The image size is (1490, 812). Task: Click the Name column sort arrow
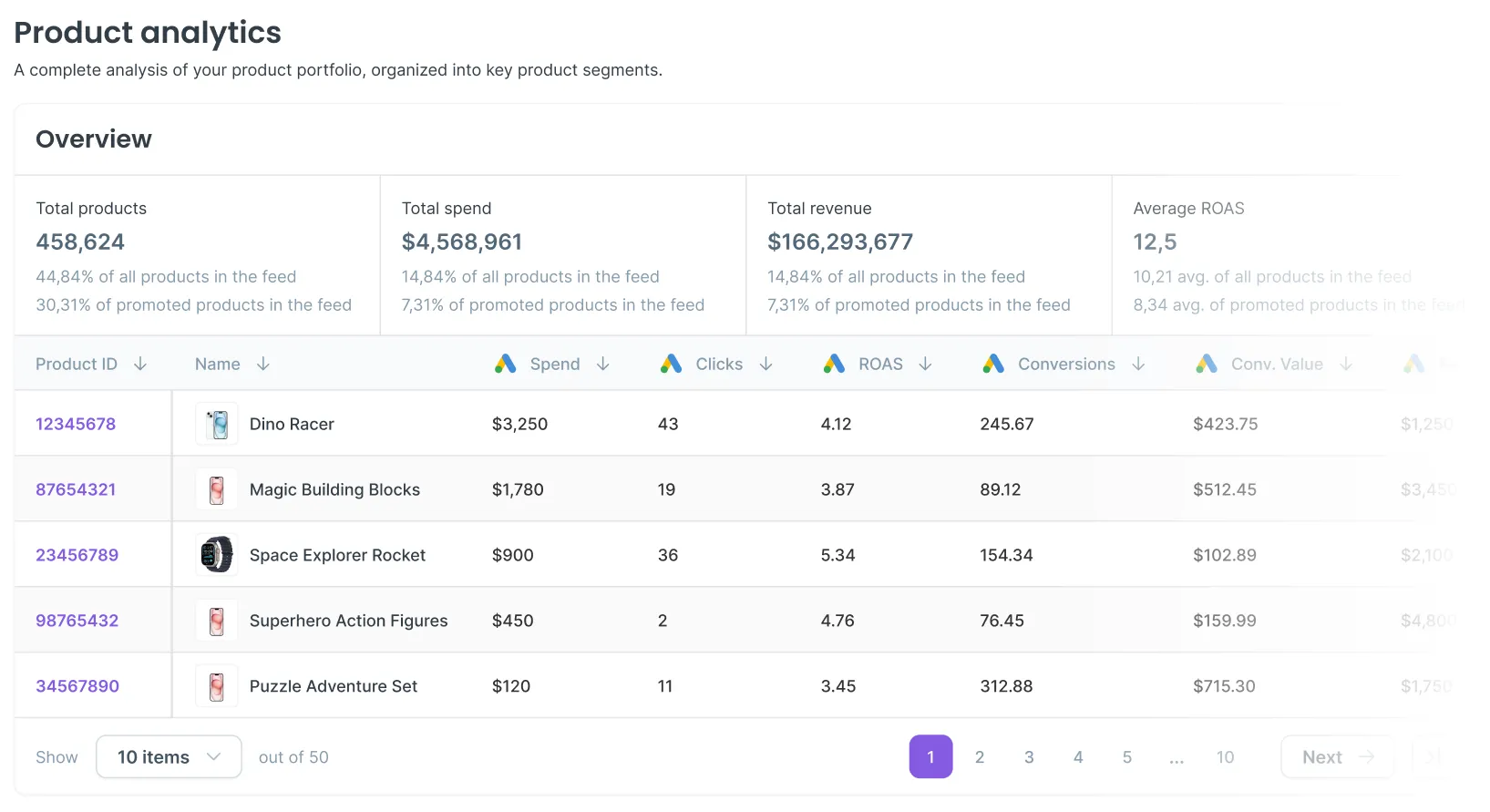pyautogui.click(x=263, y=365)
